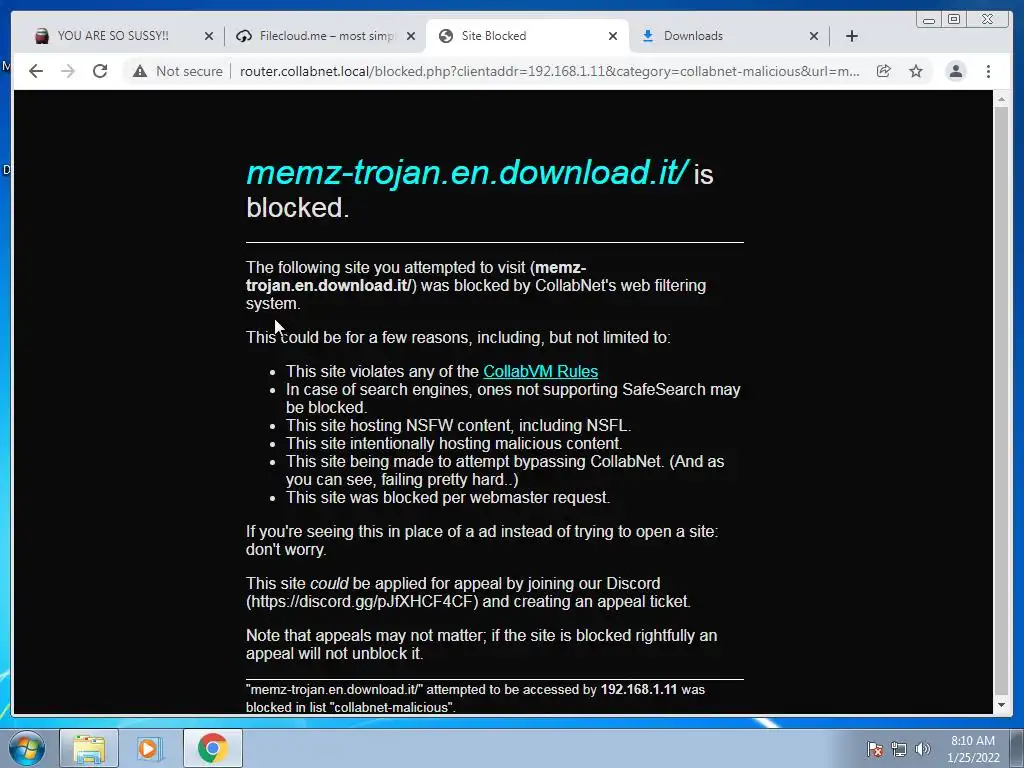The width and height of the screenshot is (1024, 768).
Task: Click the page scrollbar up arrow
Action: 1001,100
